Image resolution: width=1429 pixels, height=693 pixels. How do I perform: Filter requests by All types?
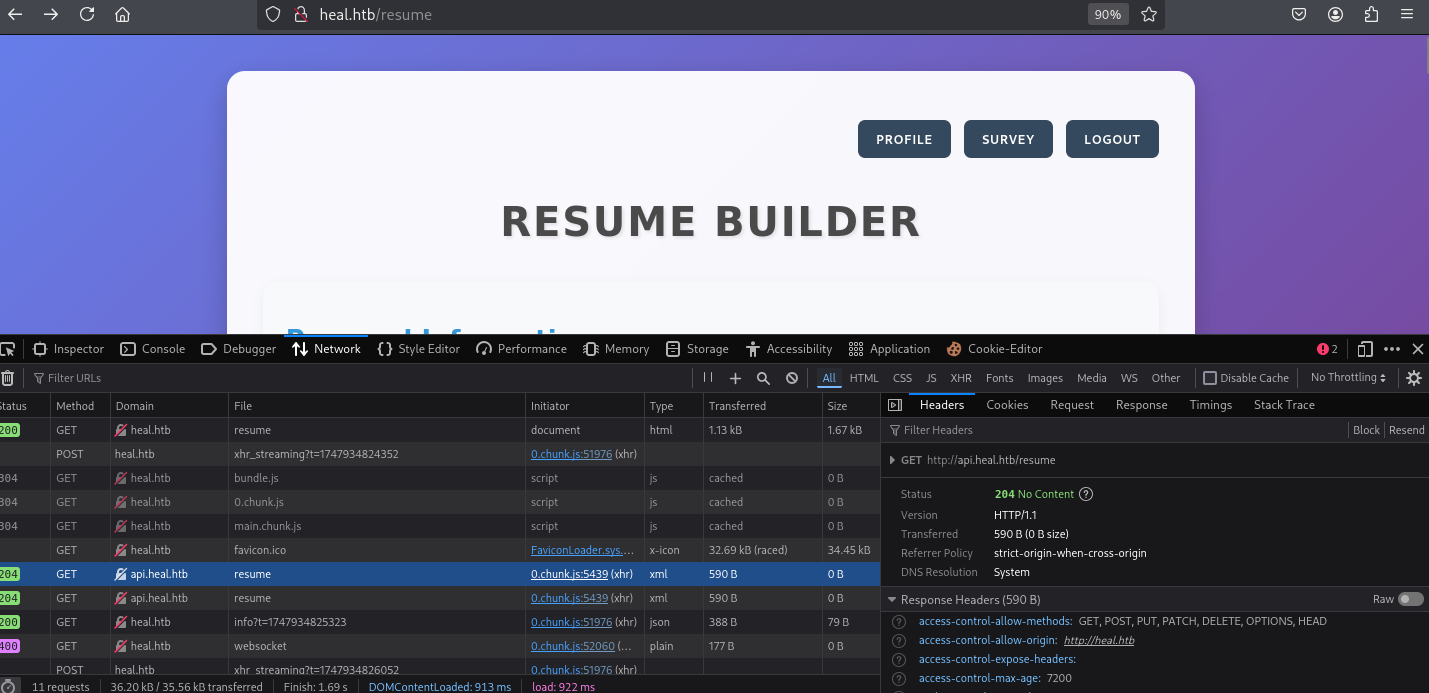pos(829,378)
